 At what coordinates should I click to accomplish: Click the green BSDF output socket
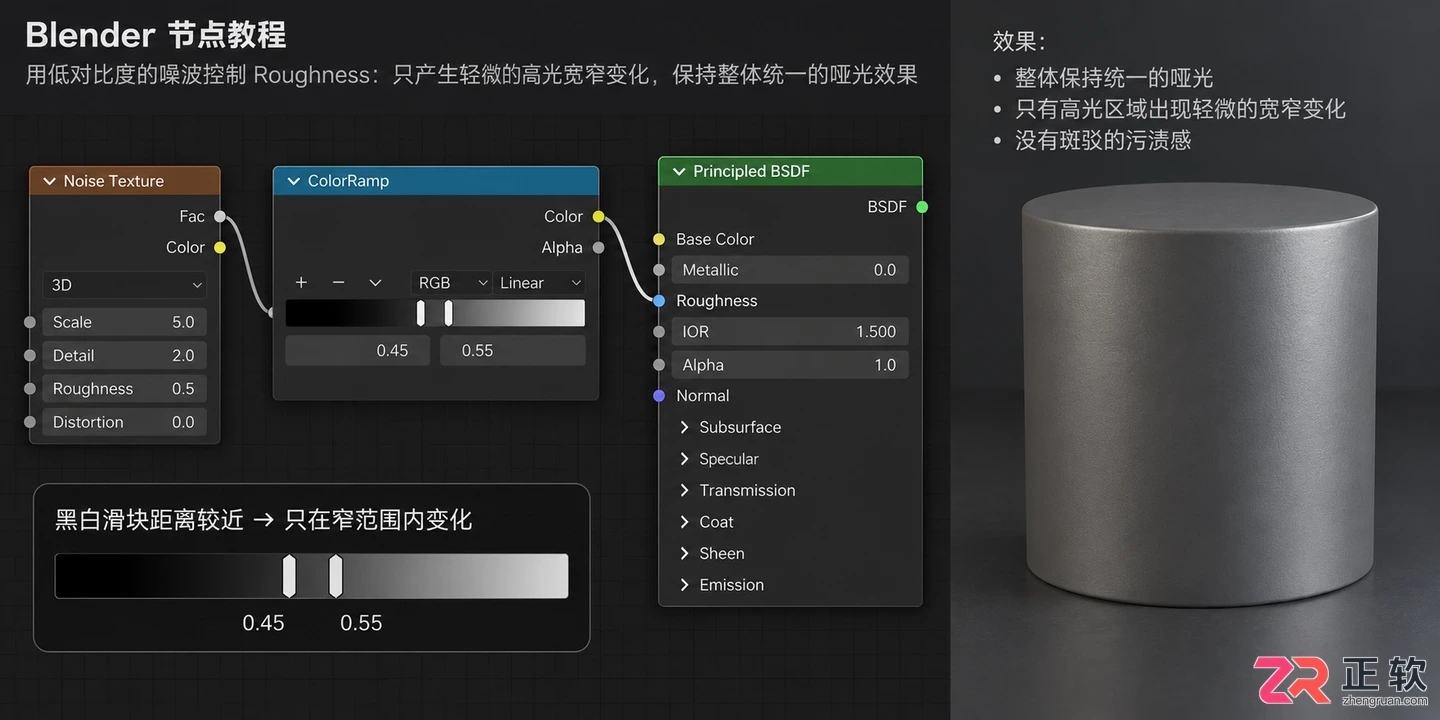click(x=922, y=207)
